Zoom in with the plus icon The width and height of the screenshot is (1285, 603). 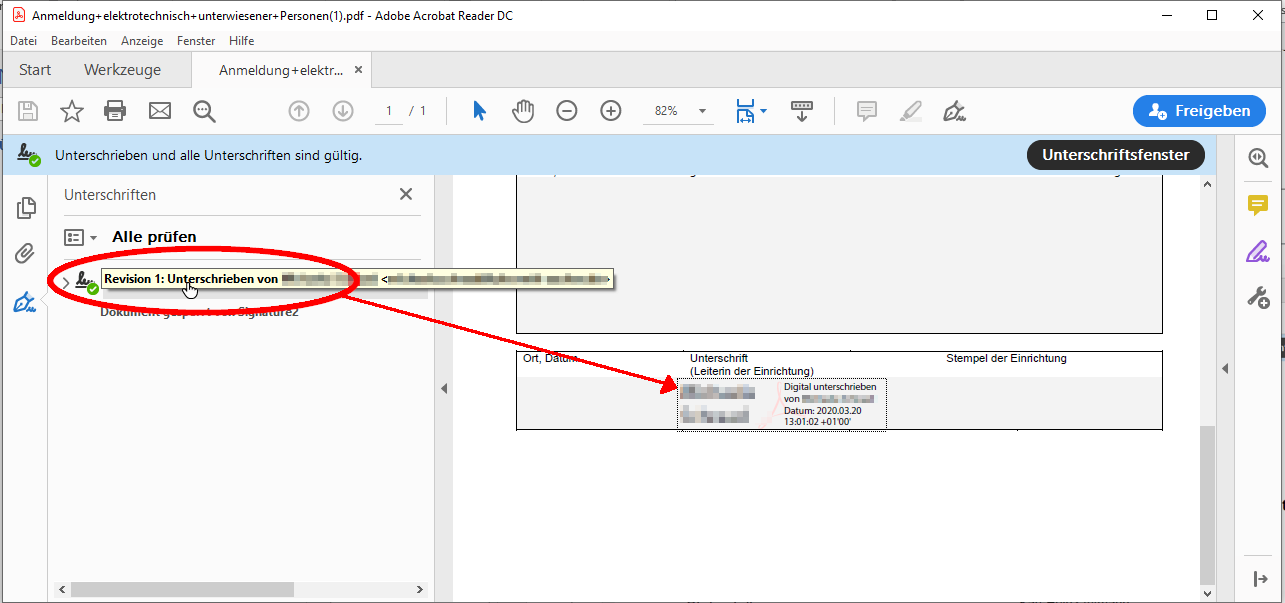click(611, 111)
